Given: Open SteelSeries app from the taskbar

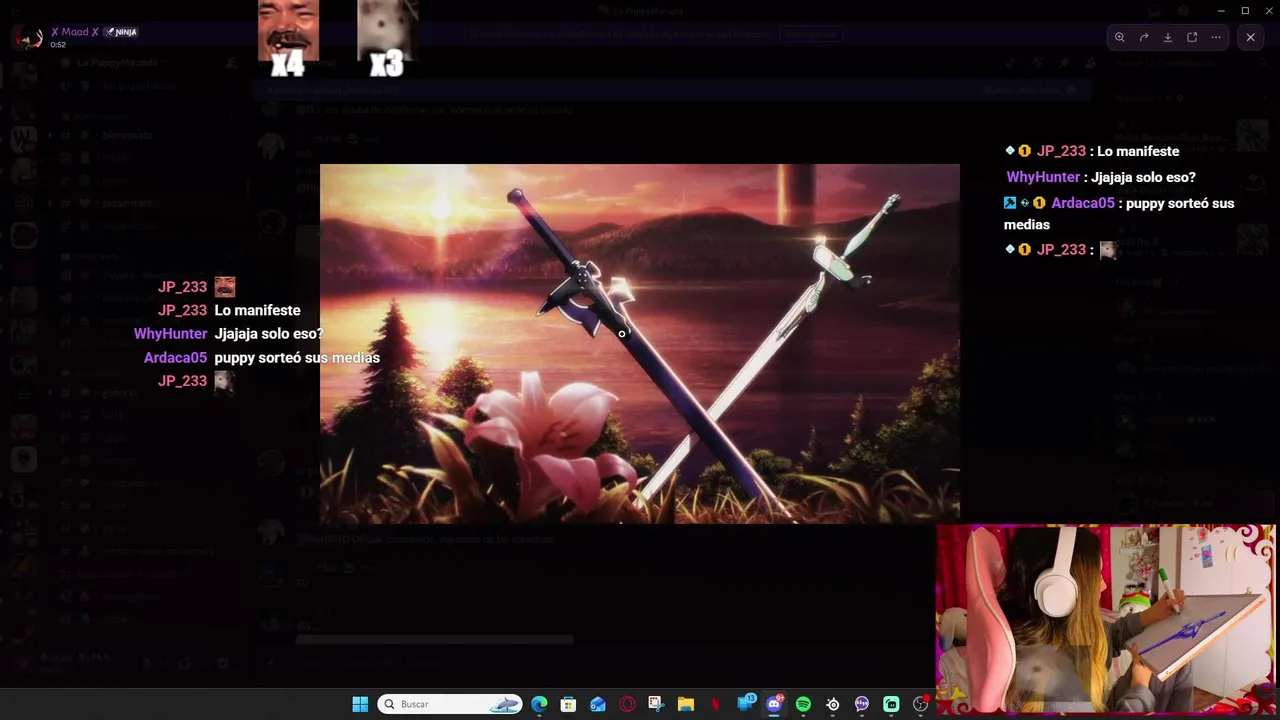Looking at the screenshot, I should [x=833, y=704].
